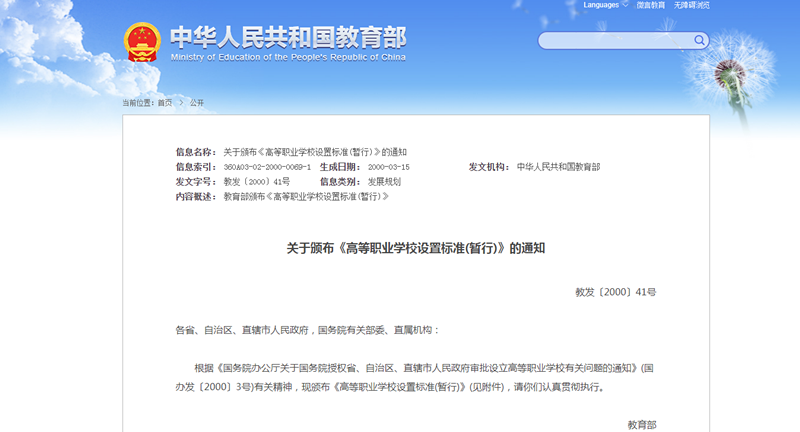The image size is (800, 432).
Task: Click document number 教发〔2000〕41号 in metadata
Action: [257, 182]
